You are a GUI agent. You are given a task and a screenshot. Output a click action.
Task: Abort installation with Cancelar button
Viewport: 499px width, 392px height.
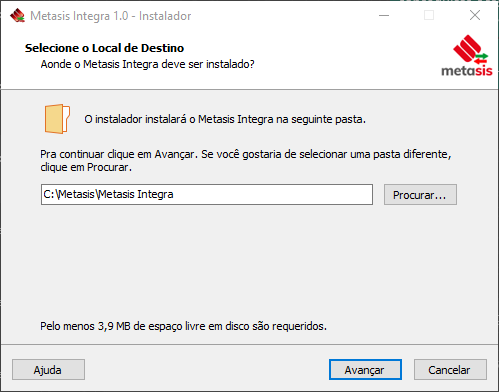[x=450, y=370]
